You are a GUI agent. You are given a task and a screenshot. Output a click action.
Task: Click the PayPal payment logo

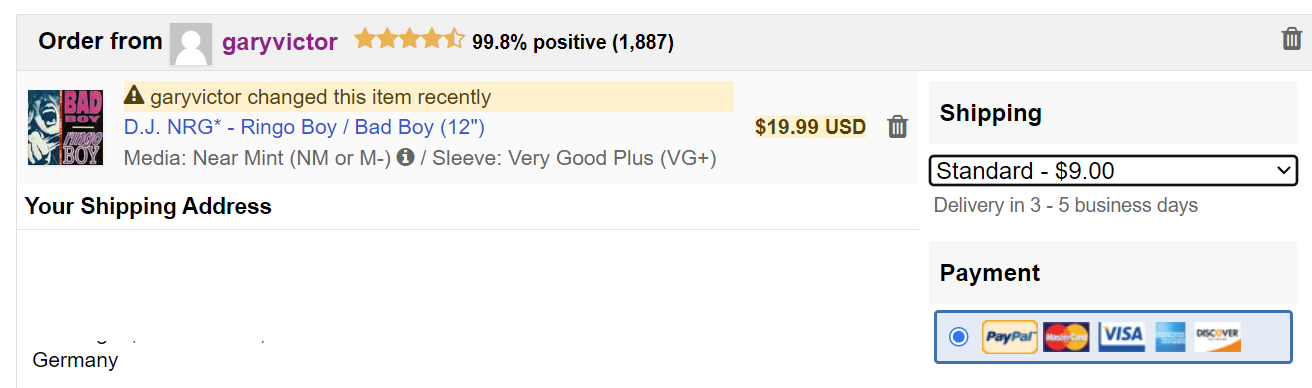[1010, 337]
